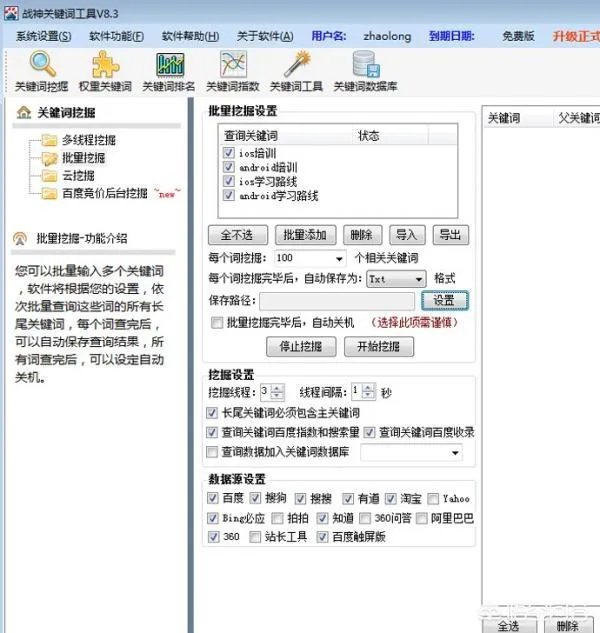Screen dimensions: 600x633
Task: Open the keyword database selection dropdown
Action: tap(455, 453)
